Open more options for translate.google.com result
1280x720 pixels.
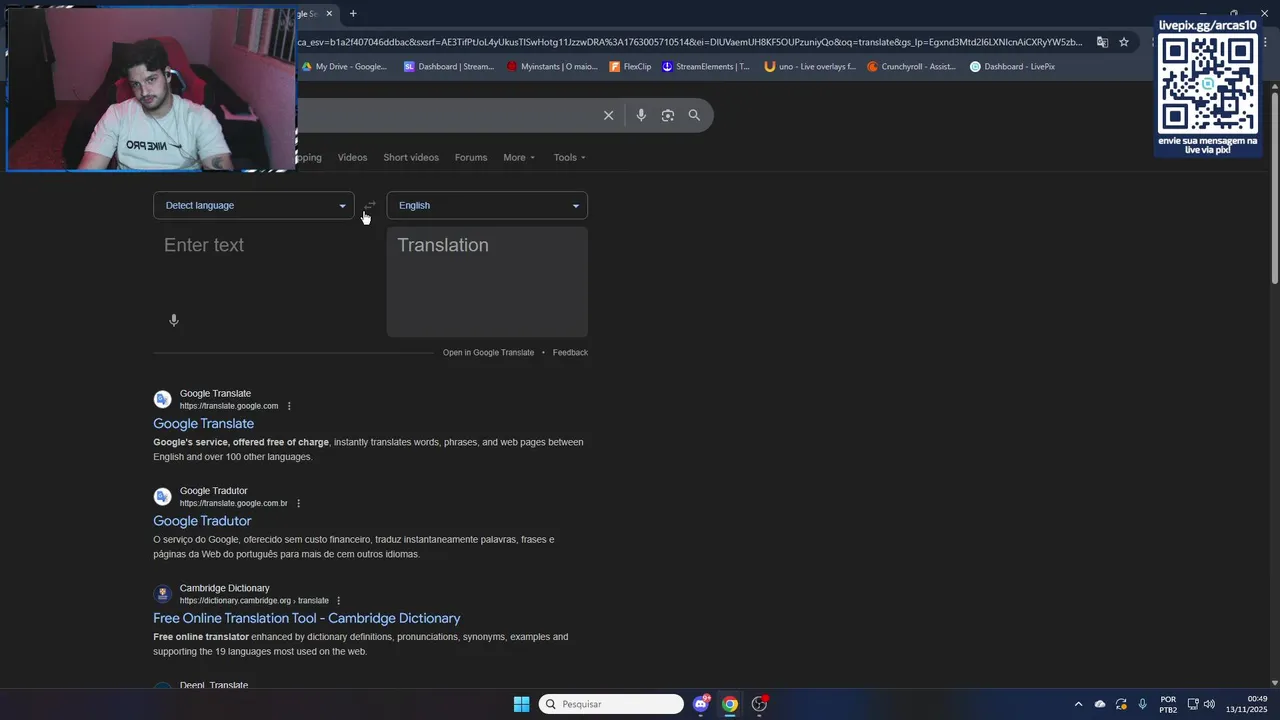click(289, 406)
